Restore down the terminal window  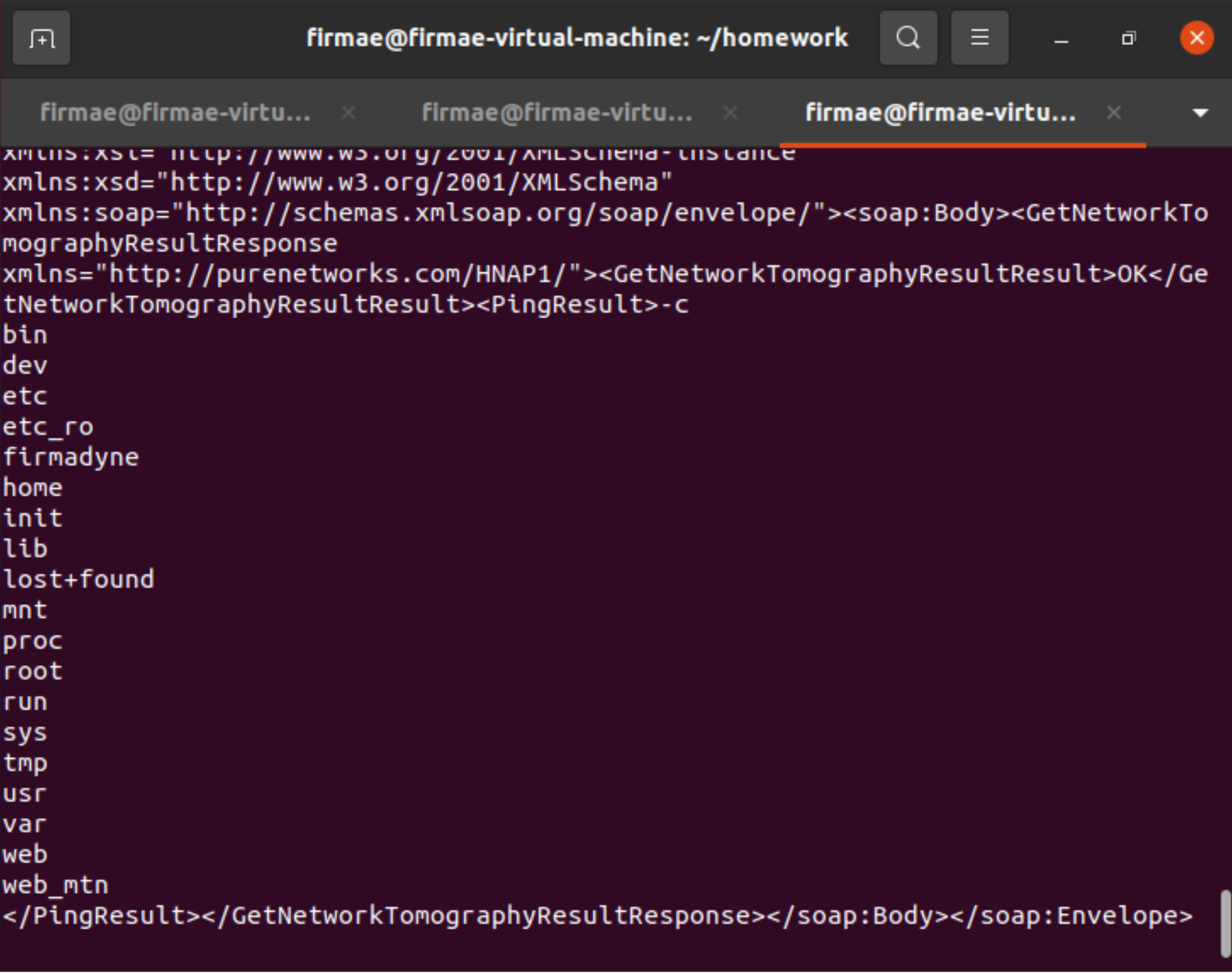pyautogui.click(x=1128, y=38)
